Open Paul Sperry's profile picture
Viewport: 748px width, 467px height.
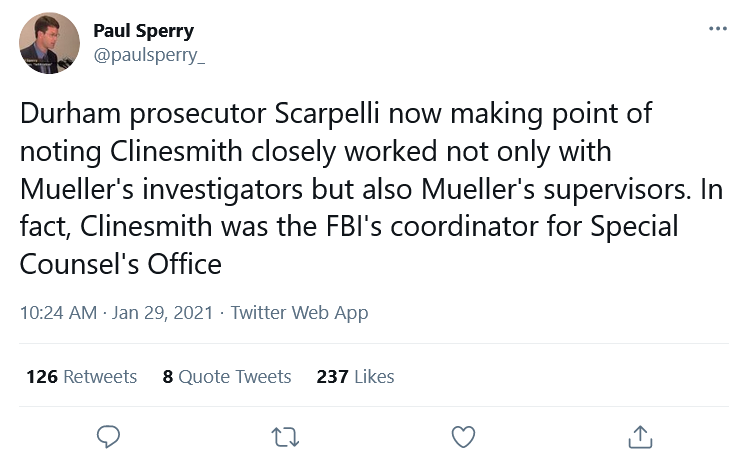pyautogui.click(x=50, y=43)
